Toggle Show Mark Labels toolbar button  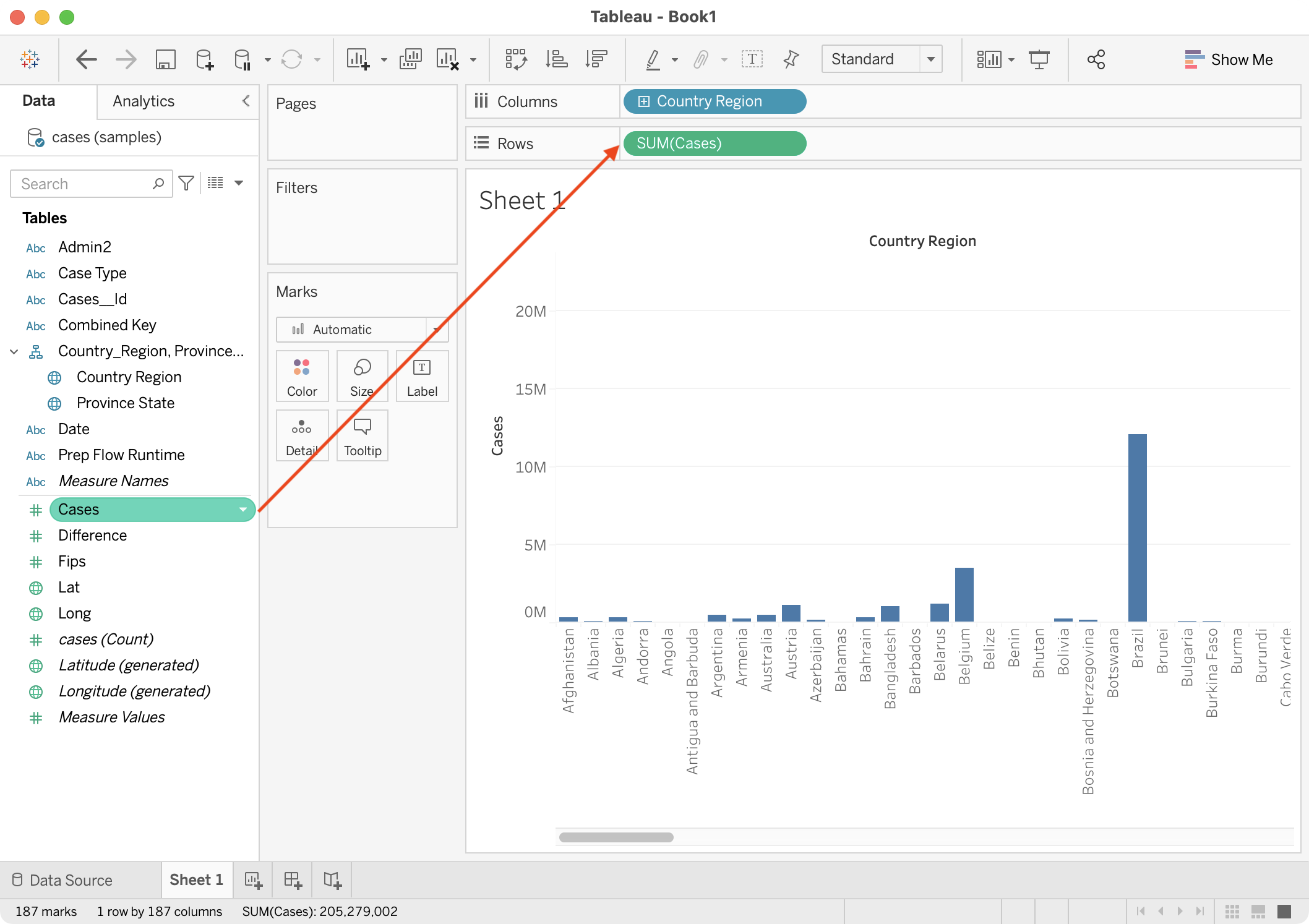coord(752,59)
